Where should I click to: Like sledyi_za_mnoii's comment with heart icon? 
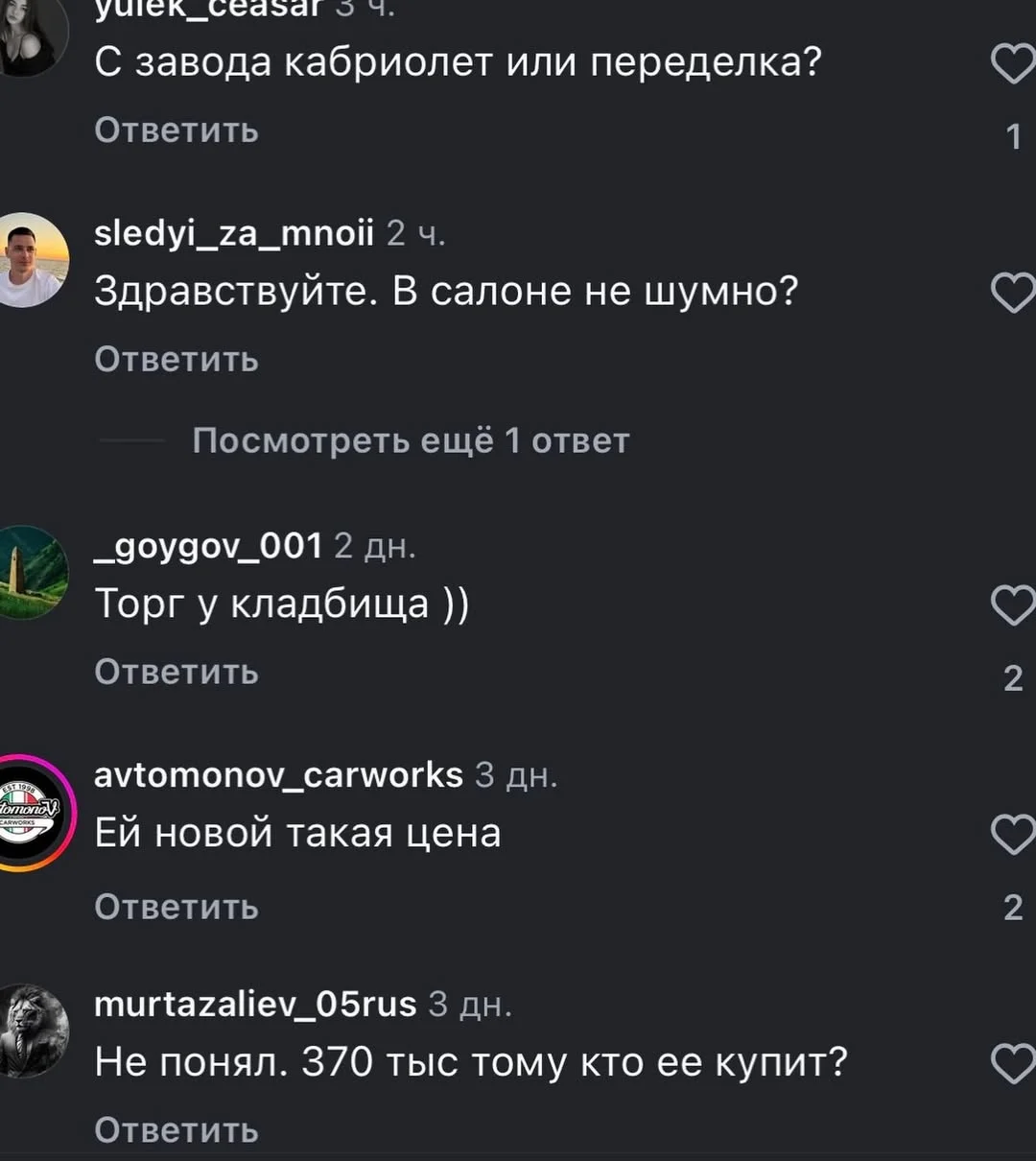pos(1012,293)
